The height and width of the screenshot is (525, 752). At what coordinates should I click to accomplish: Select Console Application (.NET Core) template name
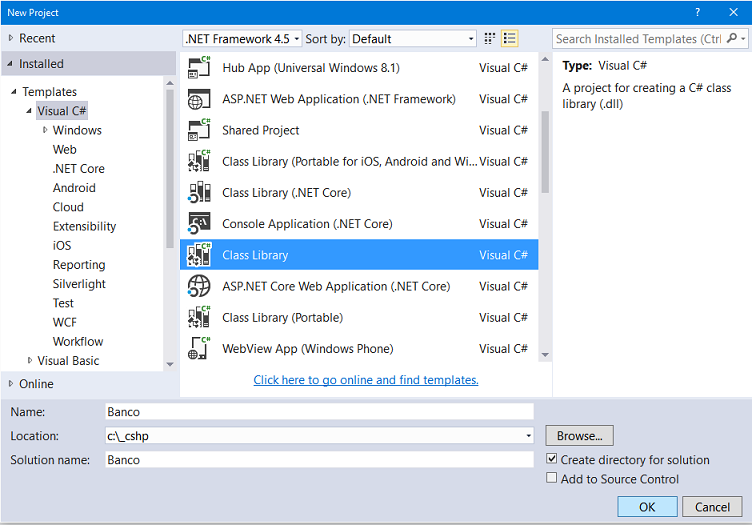coord(307,224)
